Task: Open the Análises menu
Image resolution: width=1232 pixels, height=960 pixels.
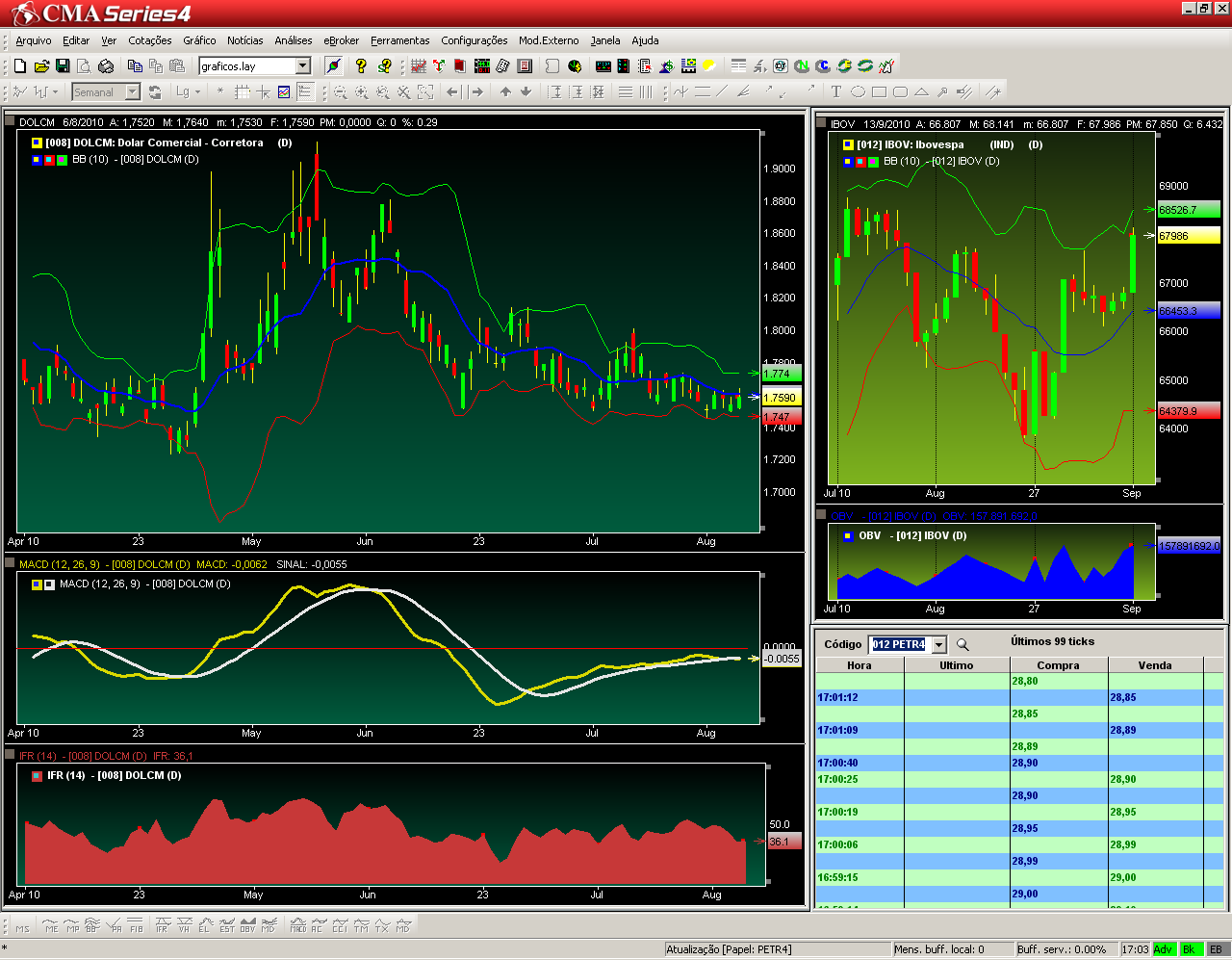Action: [294, 40]
